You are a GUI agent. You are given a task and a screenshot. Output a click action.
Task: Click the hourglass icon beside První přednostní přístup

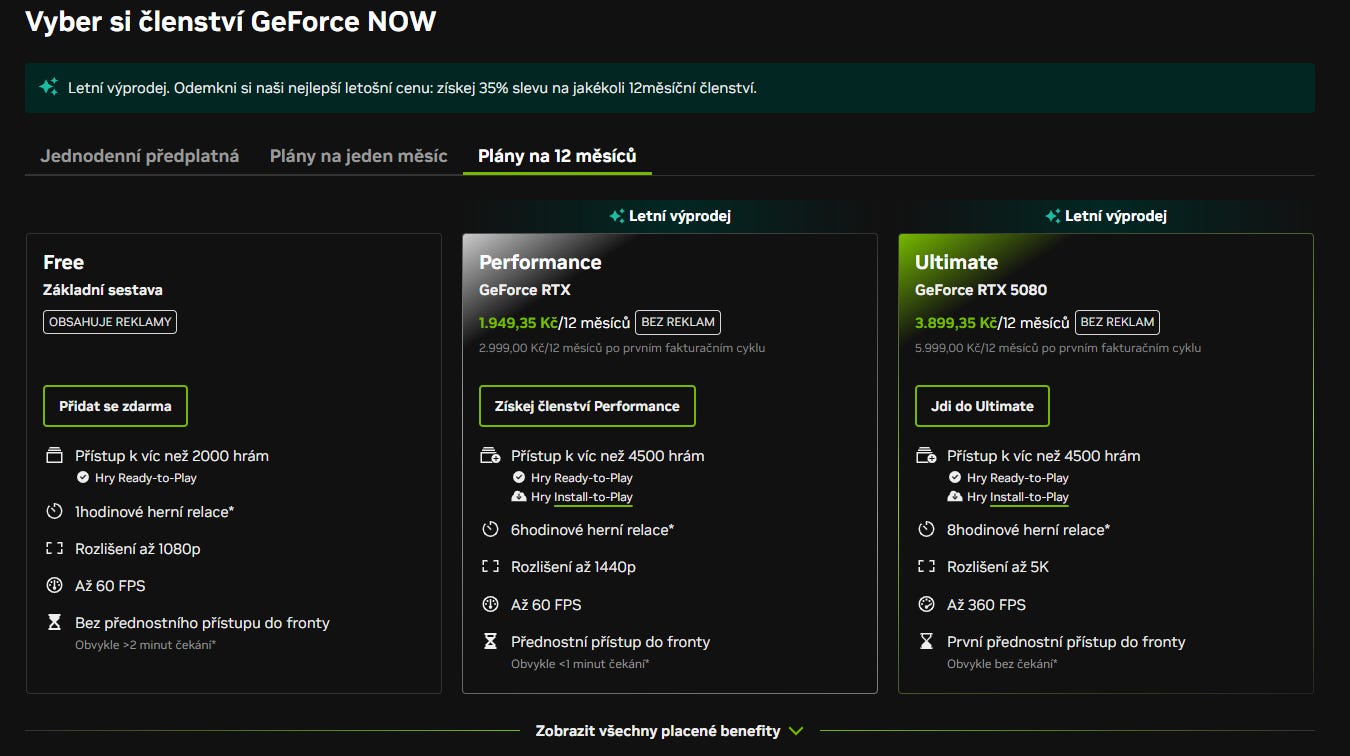pos(927,642)
